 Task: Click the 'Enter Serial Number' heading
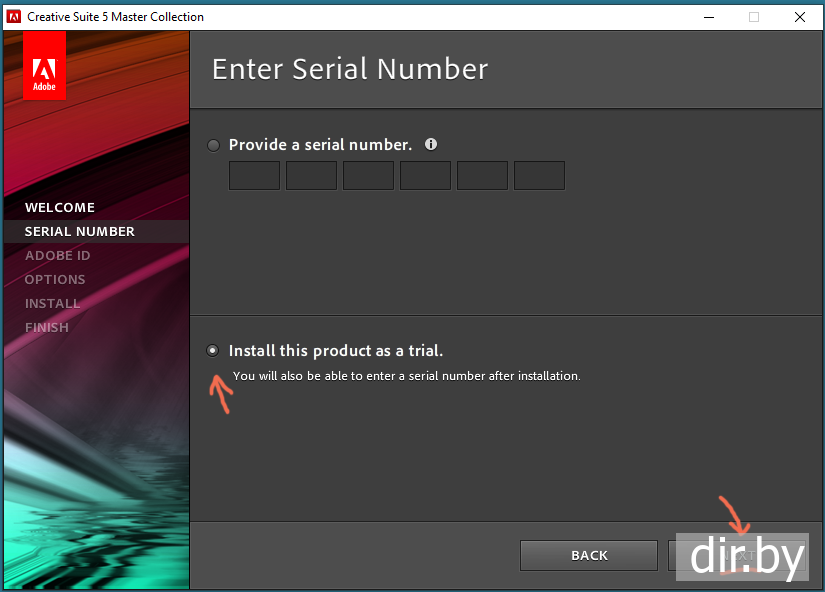(x=350, y=69)
